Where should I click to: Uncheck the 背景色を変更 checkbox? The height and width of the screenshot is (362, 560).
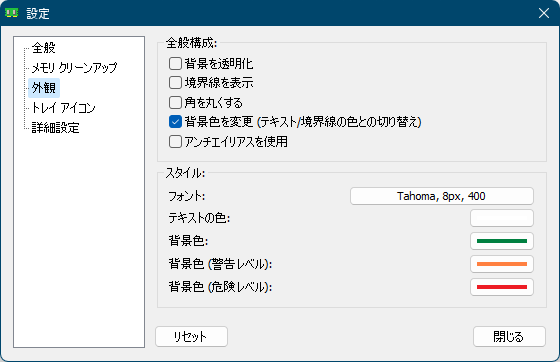click(175, 122)
